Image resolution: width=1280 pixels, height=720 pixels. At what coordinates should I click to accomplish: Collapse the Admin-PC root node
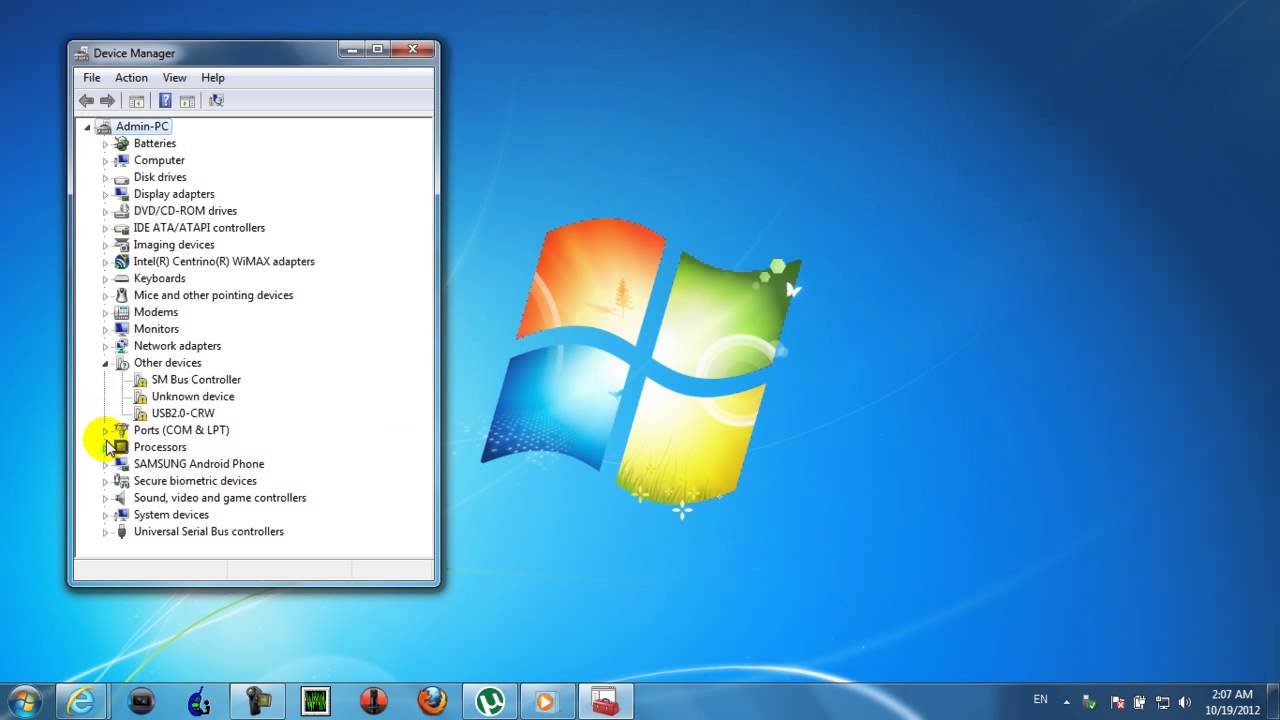(x=87, y=127)
